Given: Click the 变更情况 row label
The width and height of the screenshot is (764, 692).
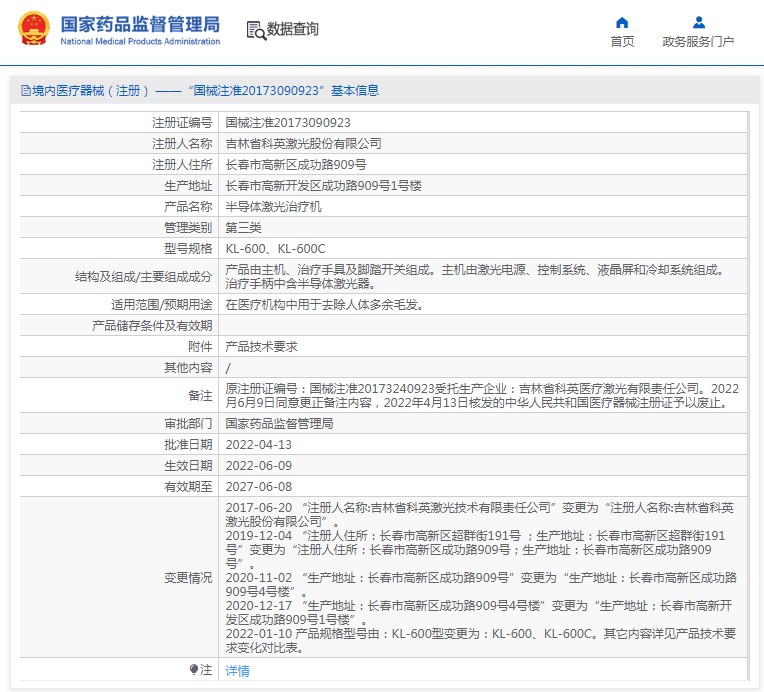Looking at the screenshot, I should 188,577.
